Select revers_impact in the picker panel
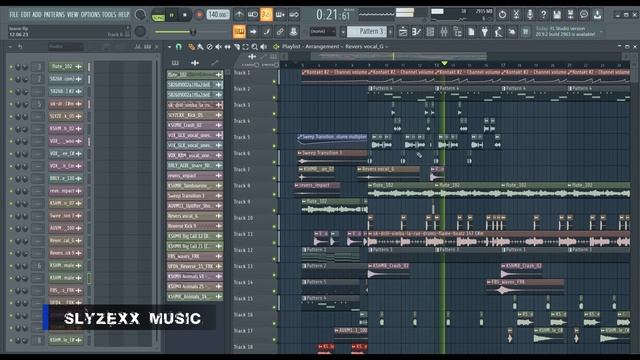Image resolution: width=640 pixels, height=360 pixels. 194,176
